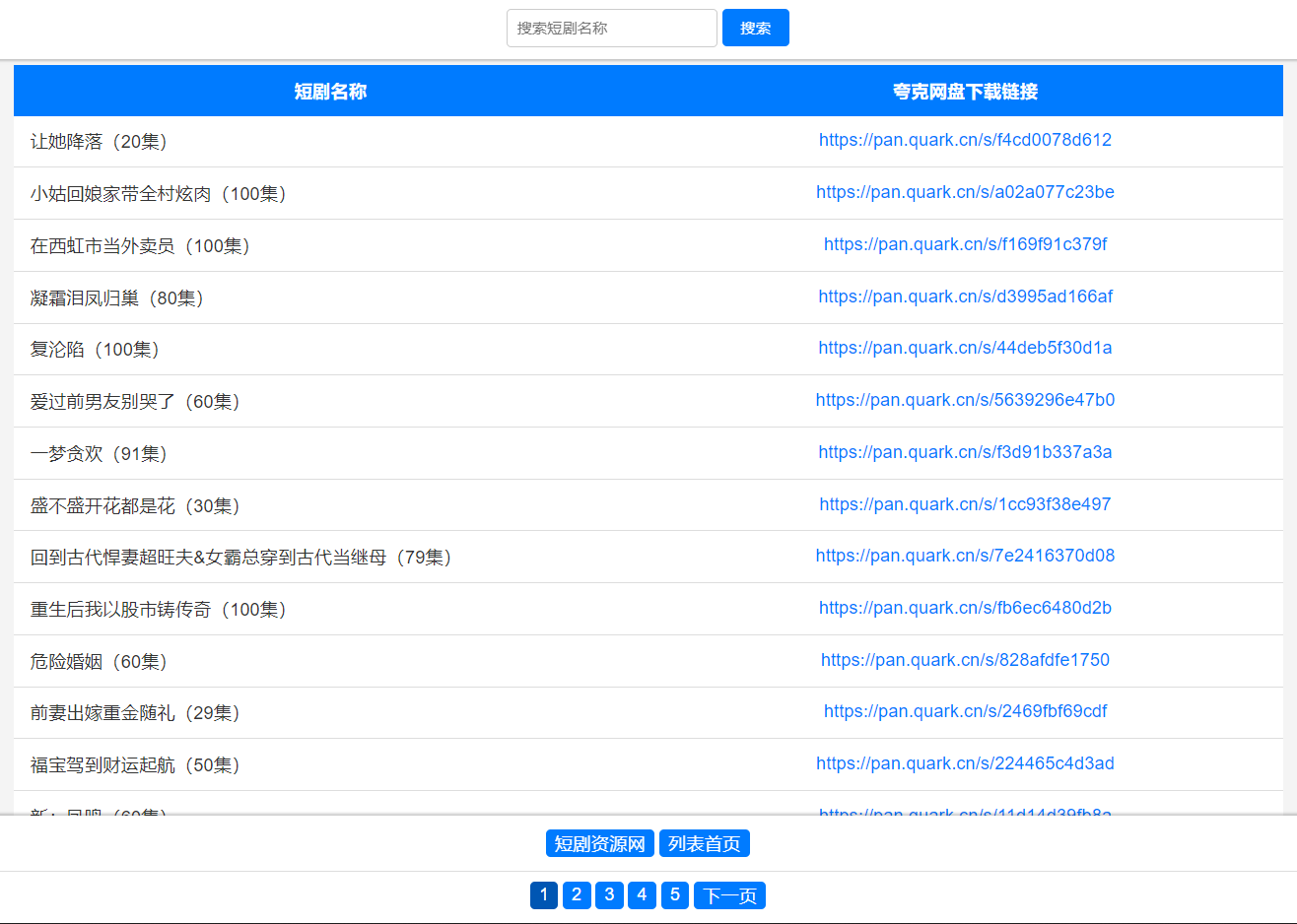
Task: Open the link ending 1cc93f38e497
Action: pyautogui.click(x=965, y=504)
